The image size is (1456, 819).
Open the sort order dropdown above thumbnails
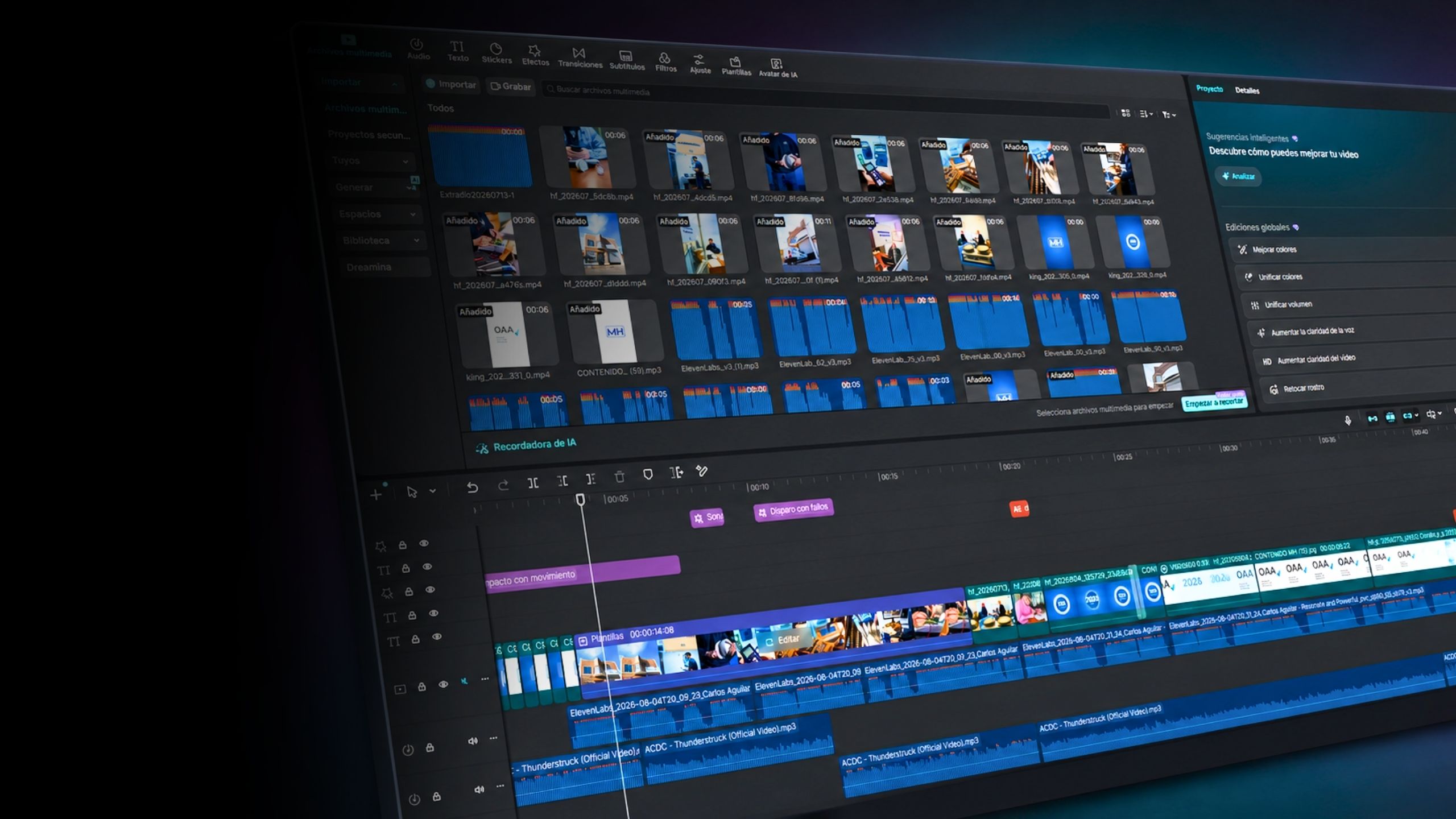(x=1146, y=114)
